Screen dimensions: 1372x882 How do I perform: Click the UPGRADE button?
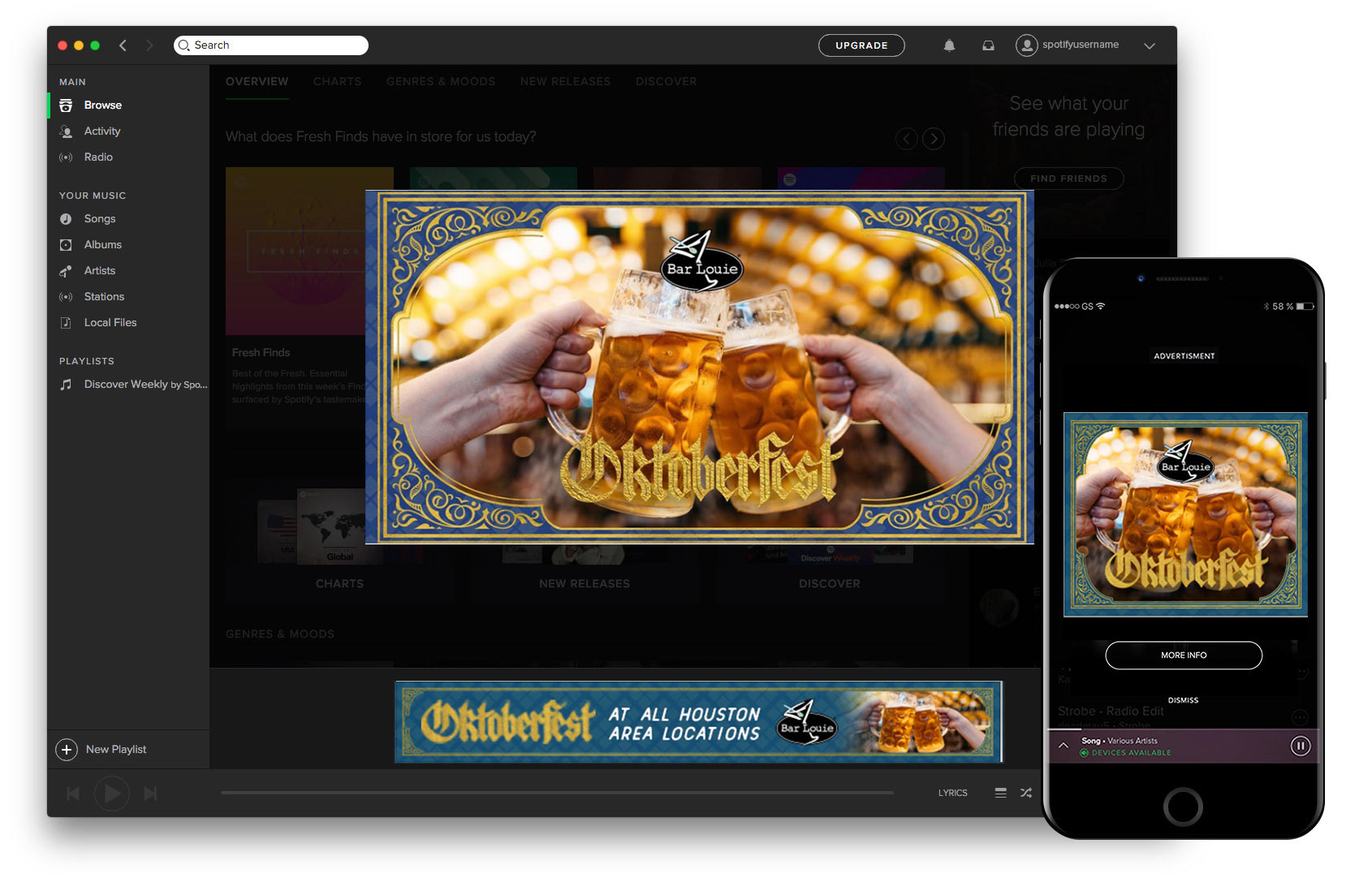tap(861, 45)
